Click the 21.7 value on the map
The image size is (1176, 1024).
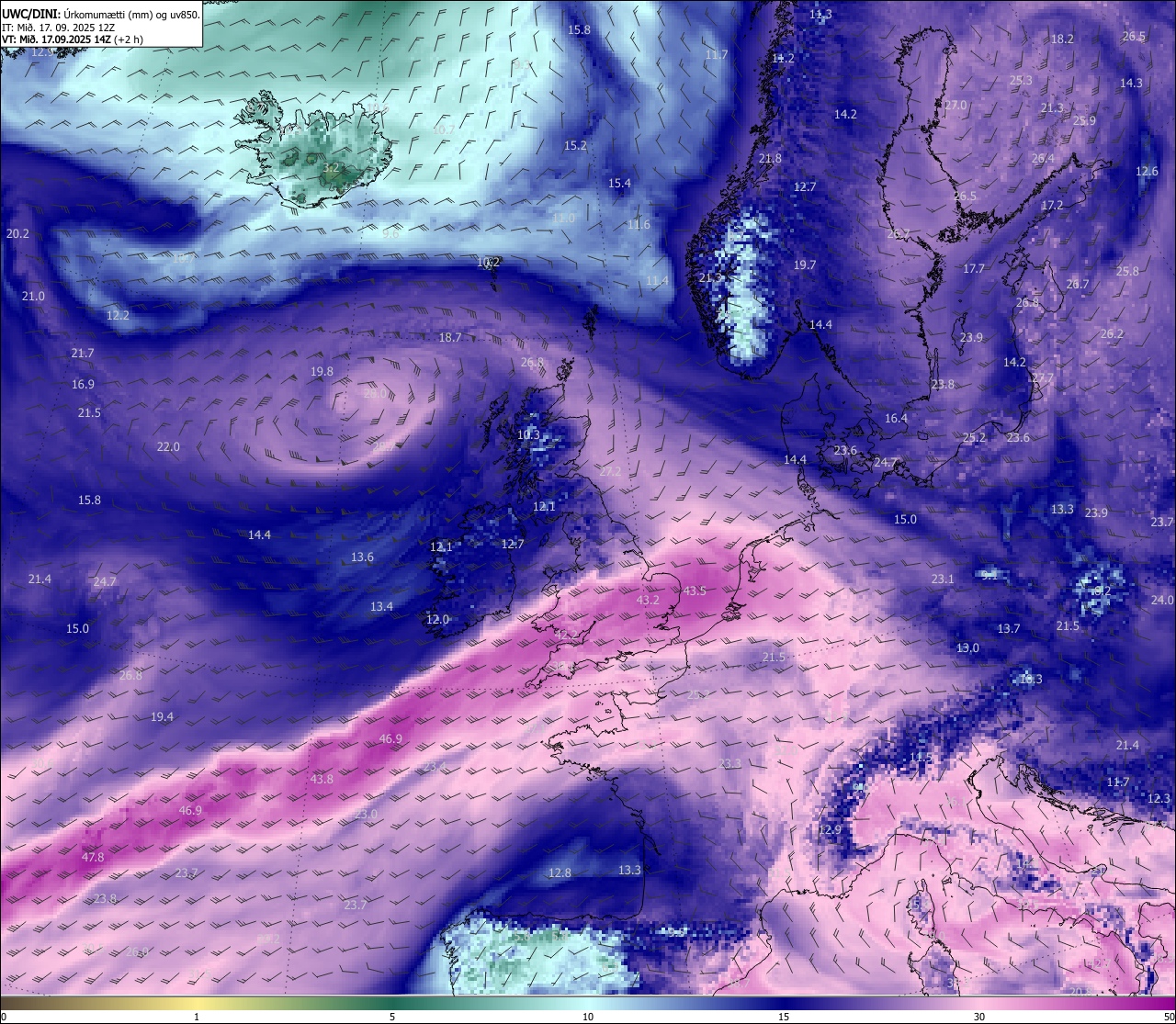[83, 353]
